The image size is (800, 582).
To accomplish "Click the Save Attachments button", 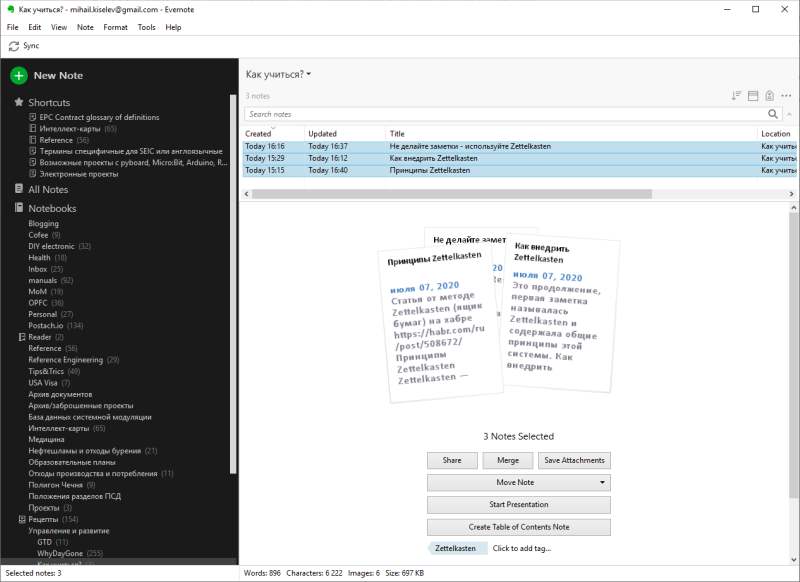I will pyautogui.click(x=574, y=460).
